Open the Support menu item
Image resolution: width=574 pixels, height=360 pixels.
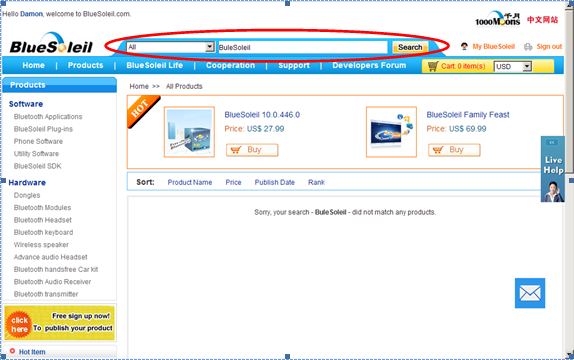[294, 65]
